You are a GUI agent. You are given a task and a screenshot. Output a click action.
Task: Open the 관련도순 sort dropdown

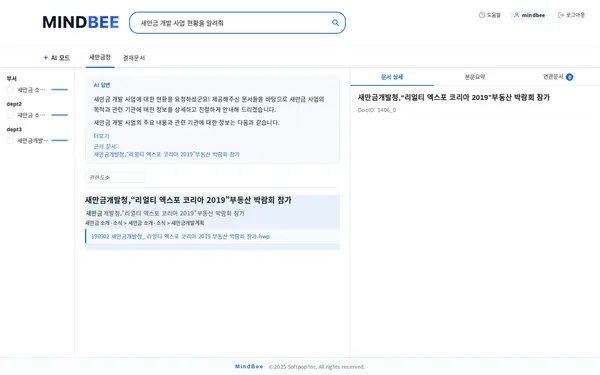[x=115, y=177]
